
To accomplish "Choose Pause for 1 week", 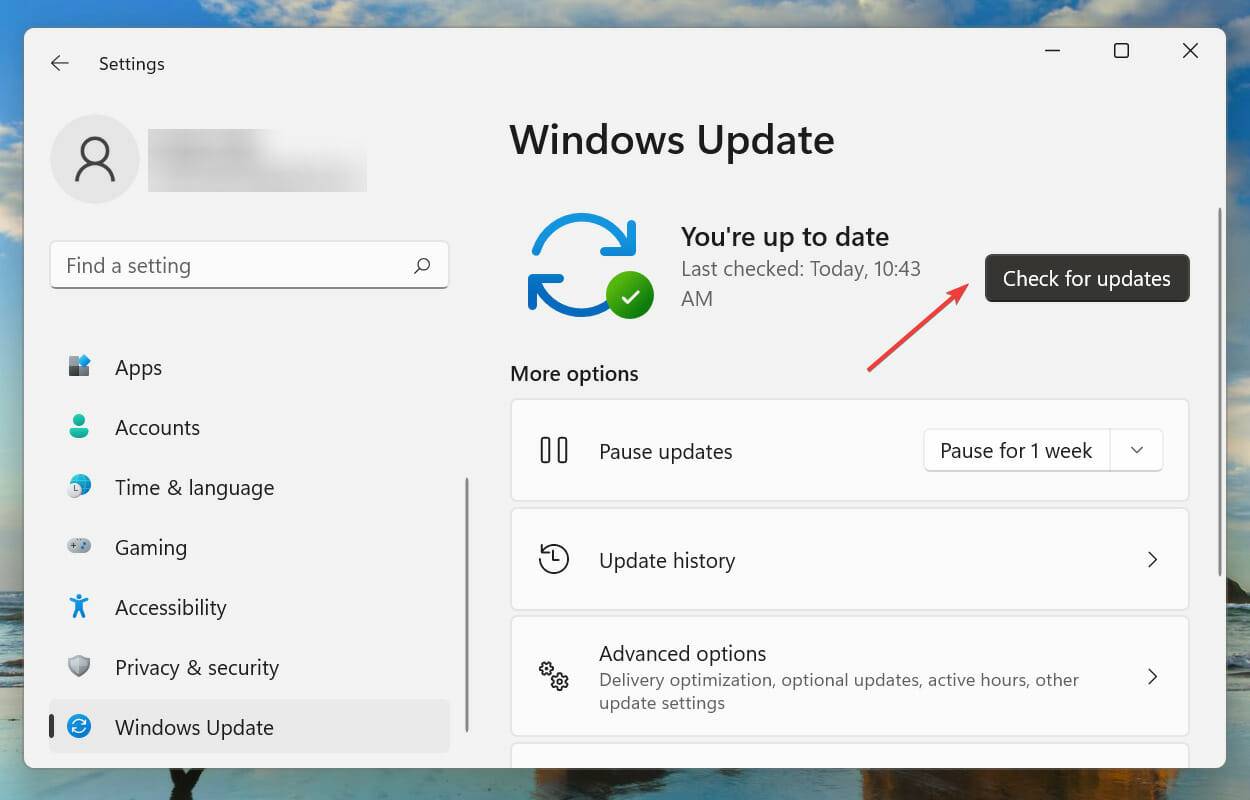I will 1016,450.
